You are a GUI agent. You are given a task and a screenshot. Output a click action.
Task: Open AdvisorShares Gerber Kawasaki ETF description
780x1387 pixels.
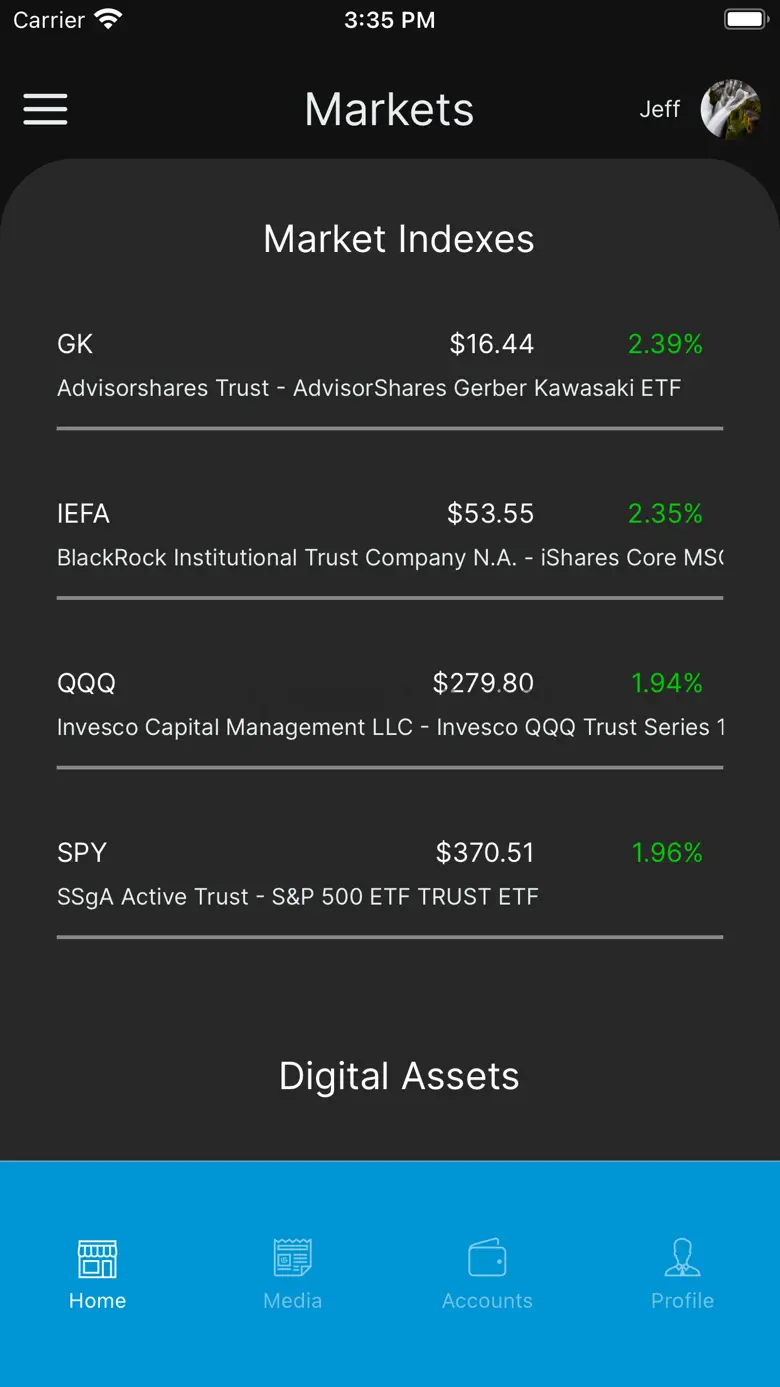point(369,388)
